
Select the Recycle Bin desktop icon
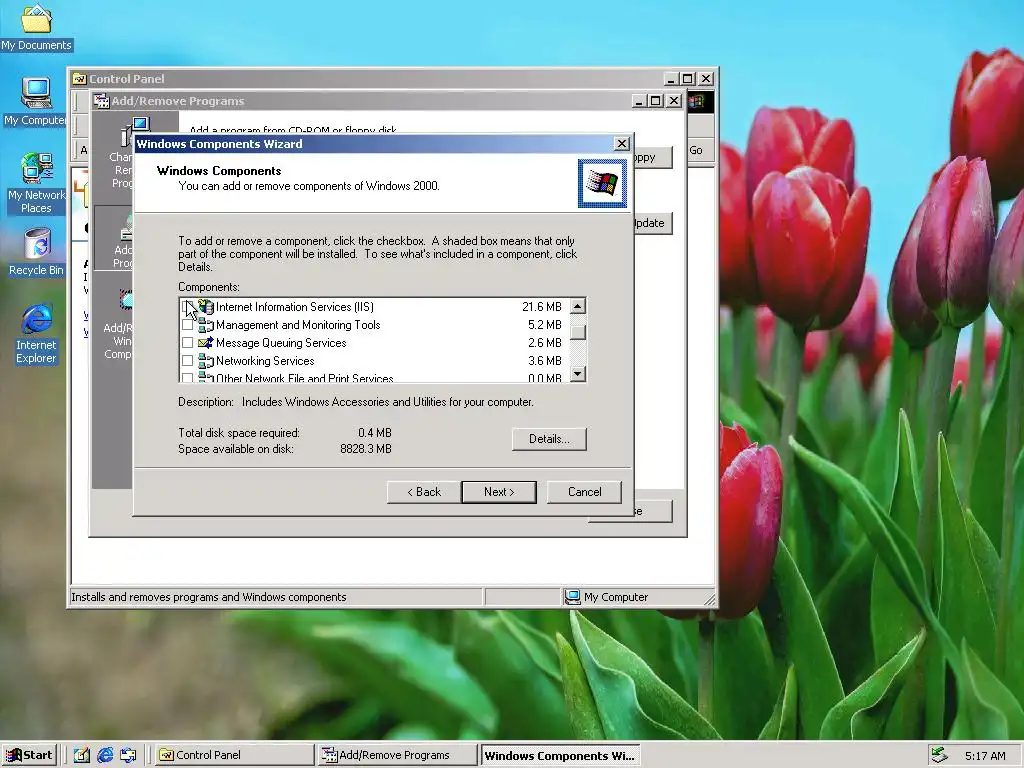37,252
